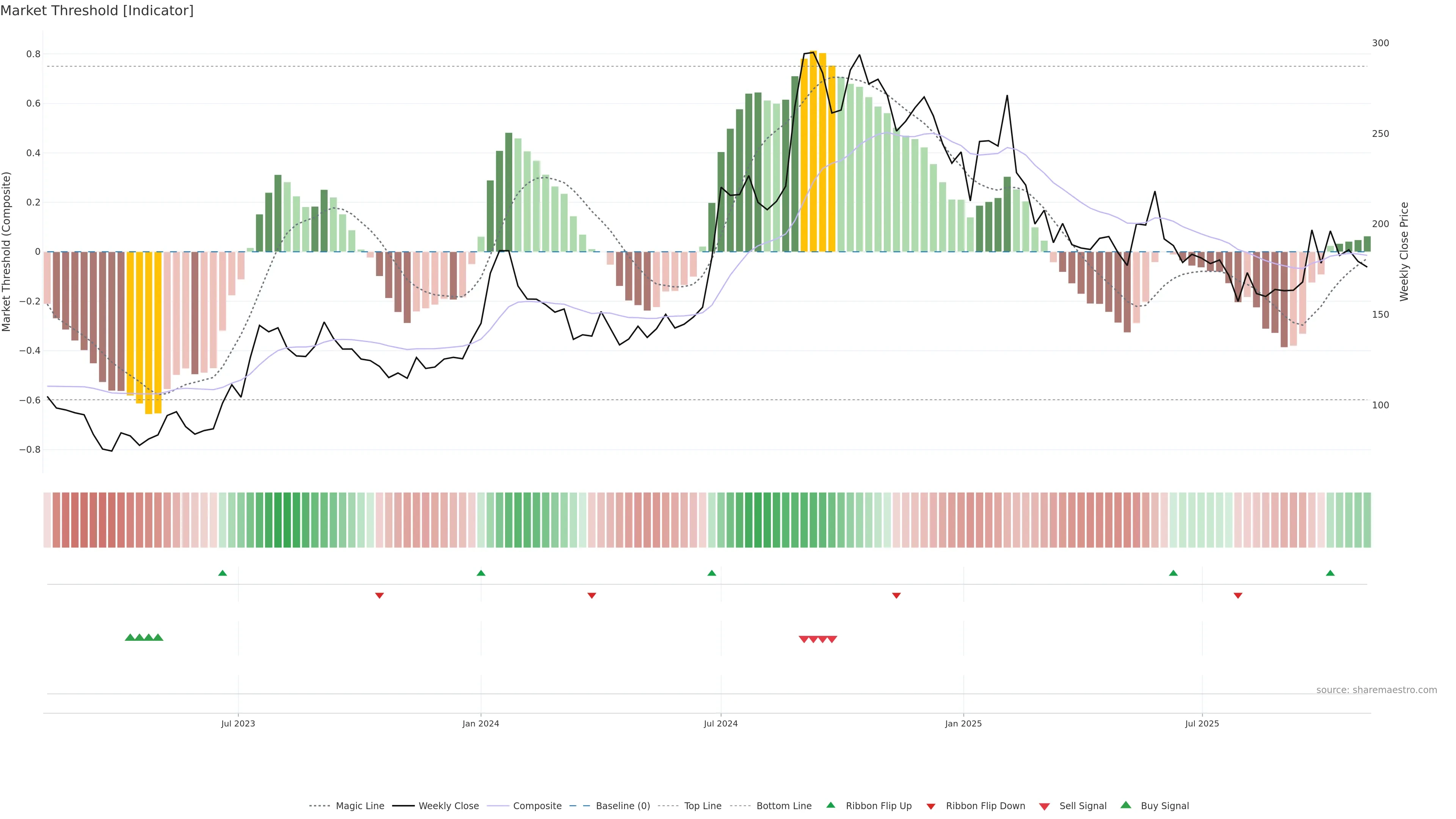Click the Market Threshold [Indicator] title
Viewport: 1456px width, 819px height.
pos(97,11)
